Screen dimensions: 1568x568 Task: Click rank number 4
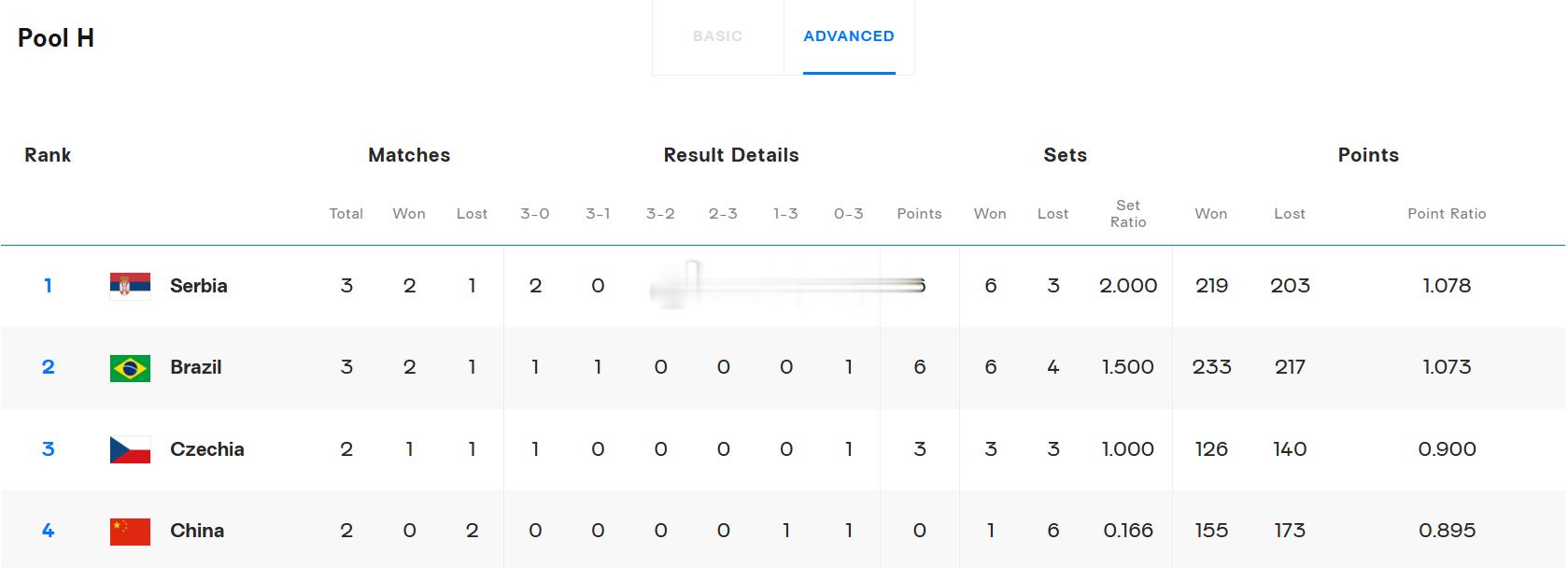click(x=48, y=531)
